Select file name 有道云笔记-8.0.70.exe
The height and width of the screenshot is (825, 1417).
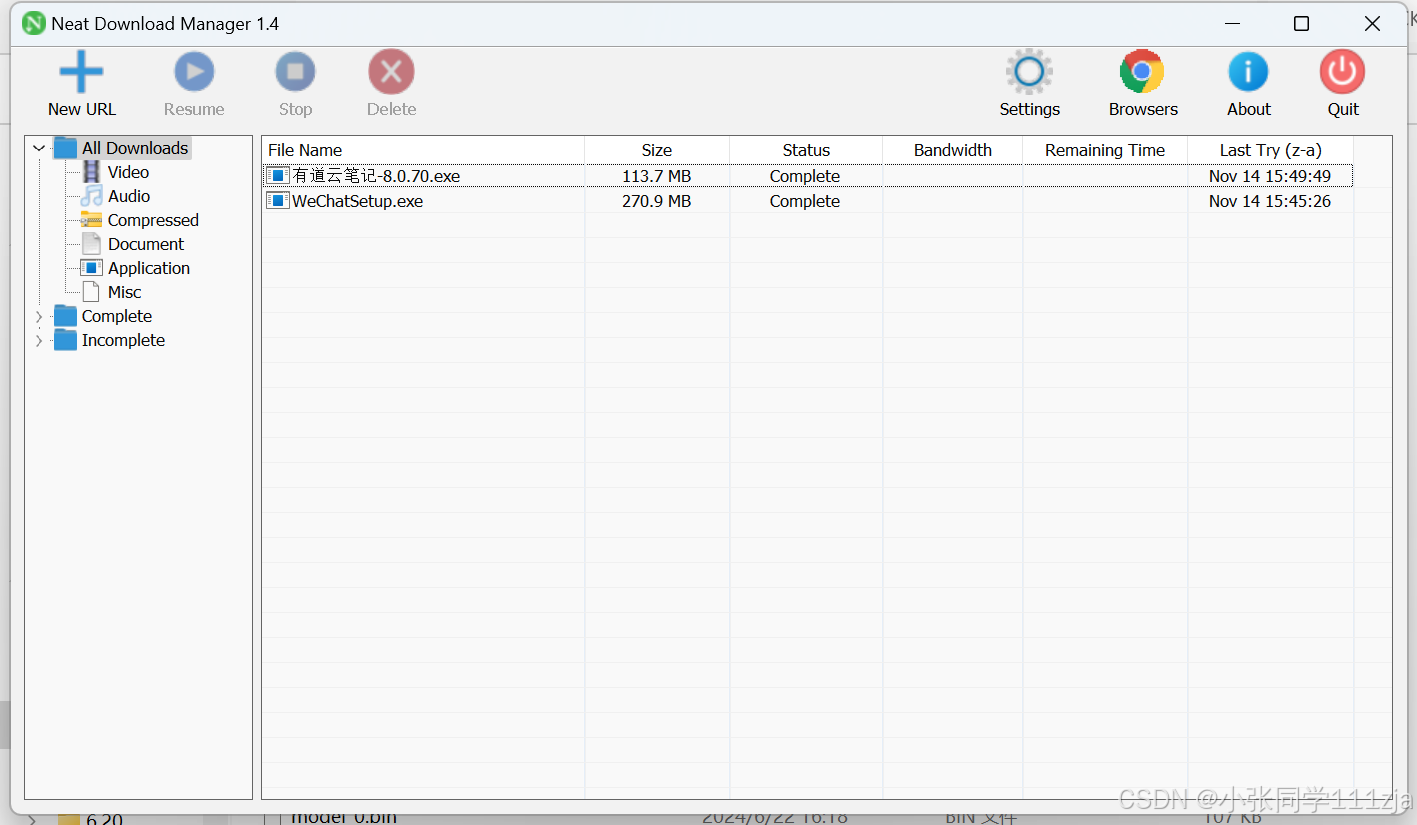[x=376, y=176]
